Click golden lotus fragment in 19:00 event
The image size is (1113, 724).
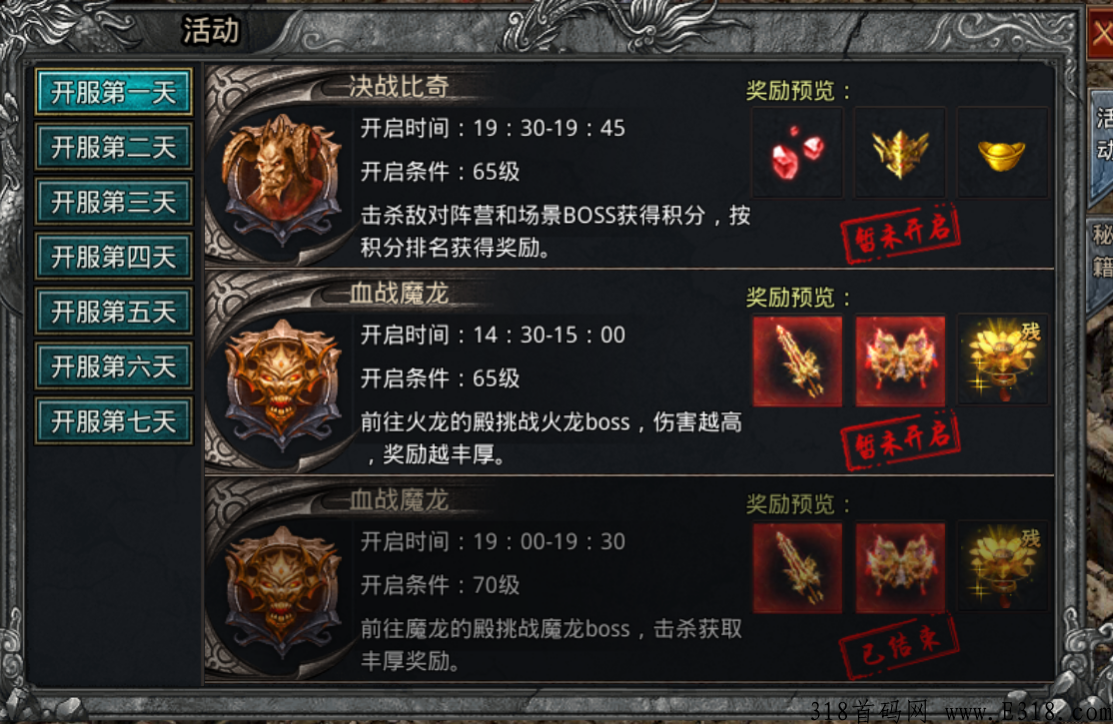(x=1002, y=569)
